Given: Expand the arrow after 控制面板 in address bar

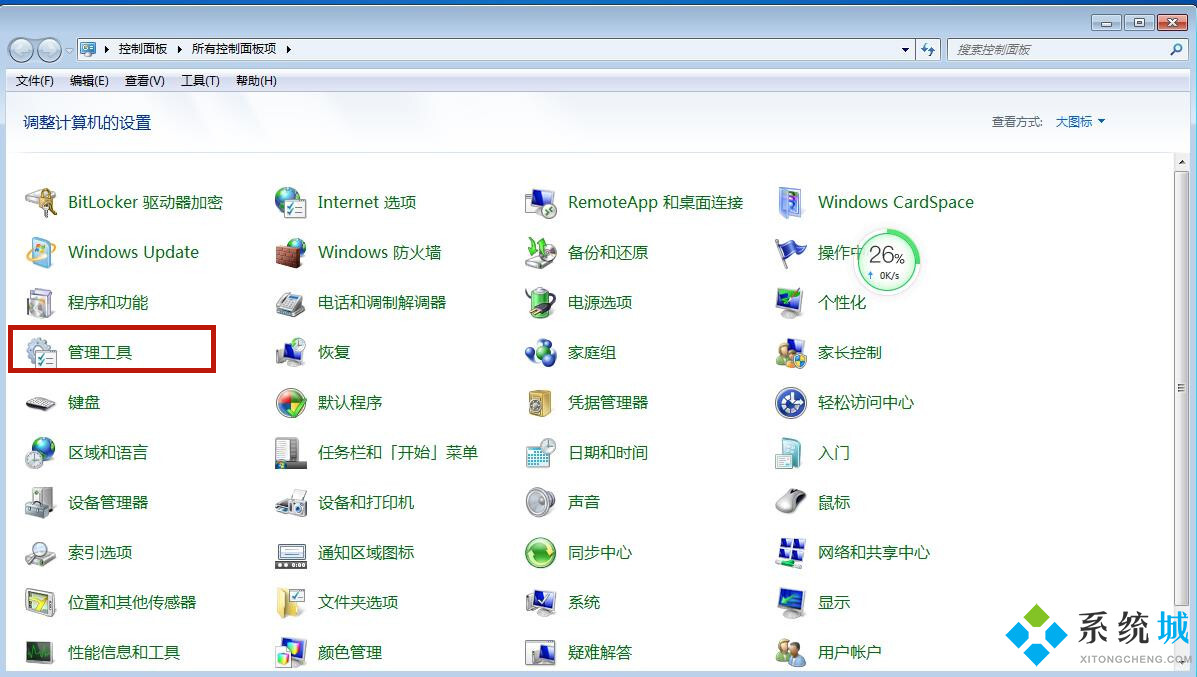Looking at the screenshot, I should (179, 49).
